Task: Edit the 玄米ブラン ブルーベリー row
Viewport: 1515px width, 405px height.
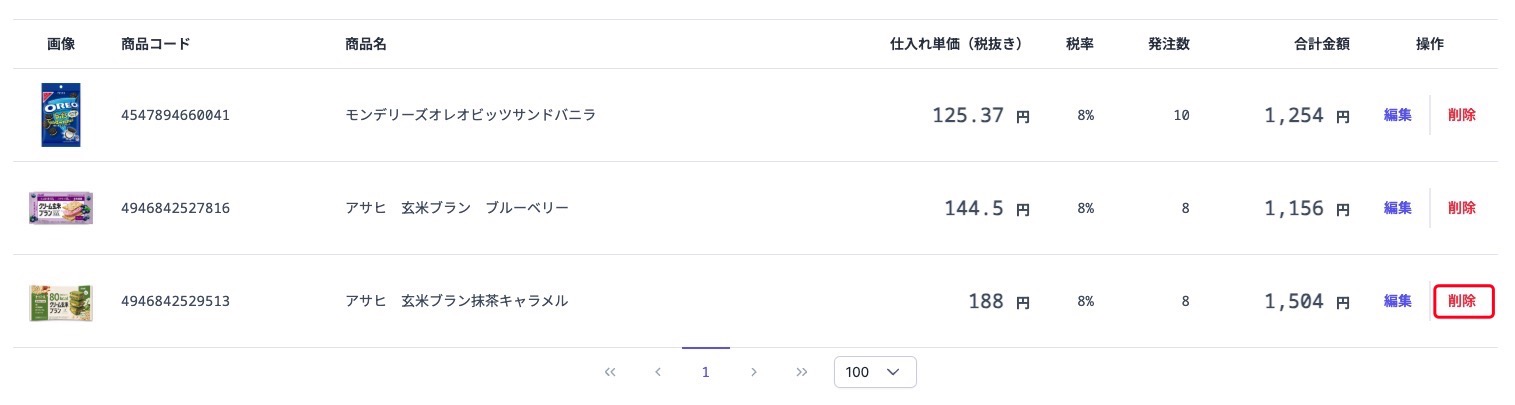Action: tap(1397, 208)
